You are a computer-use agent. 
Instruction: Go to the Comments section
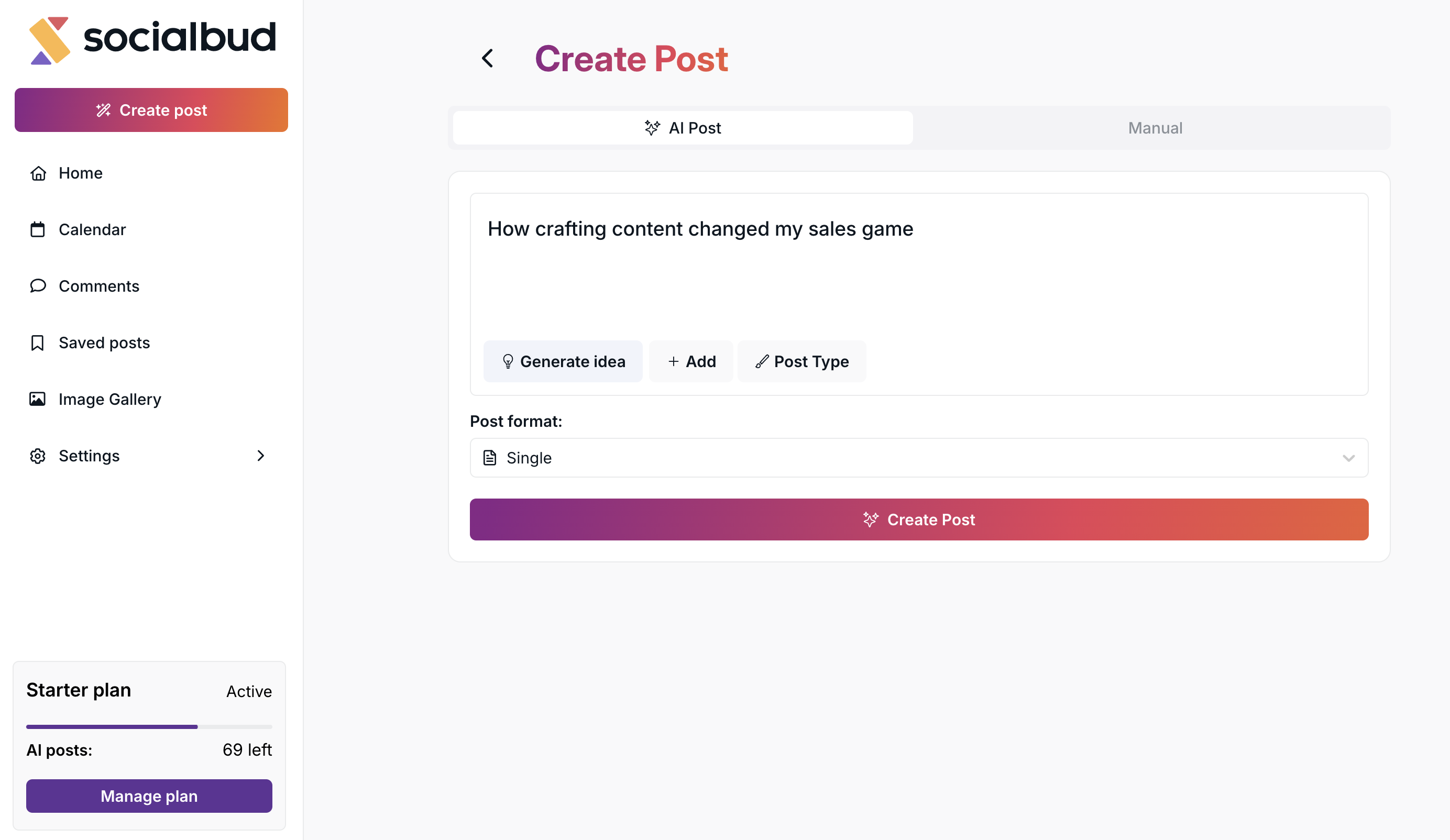tap(98, 286)
